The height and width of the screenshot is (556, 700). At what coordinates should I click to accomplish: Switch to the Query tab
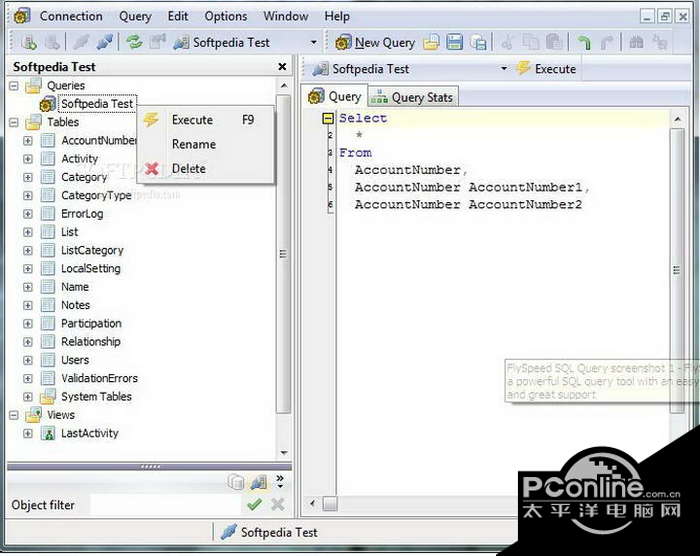pos(335,96)
